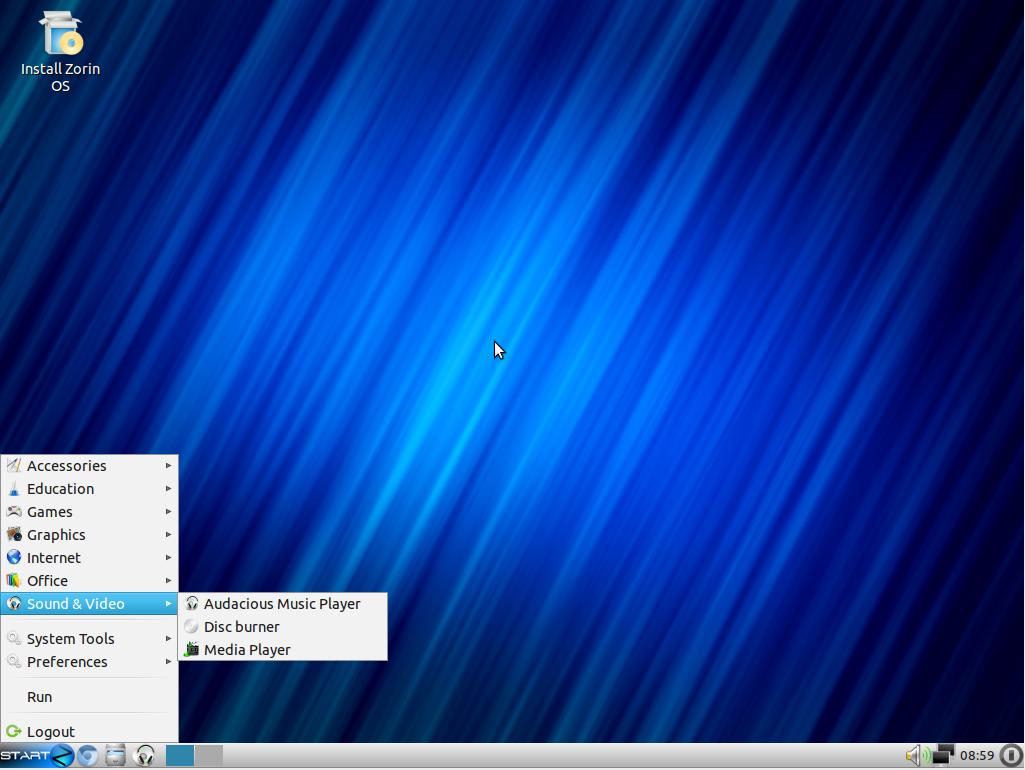The image size is (1025, 770).
Task: Open the file manager taskbar icon
Action: (116, 756)
